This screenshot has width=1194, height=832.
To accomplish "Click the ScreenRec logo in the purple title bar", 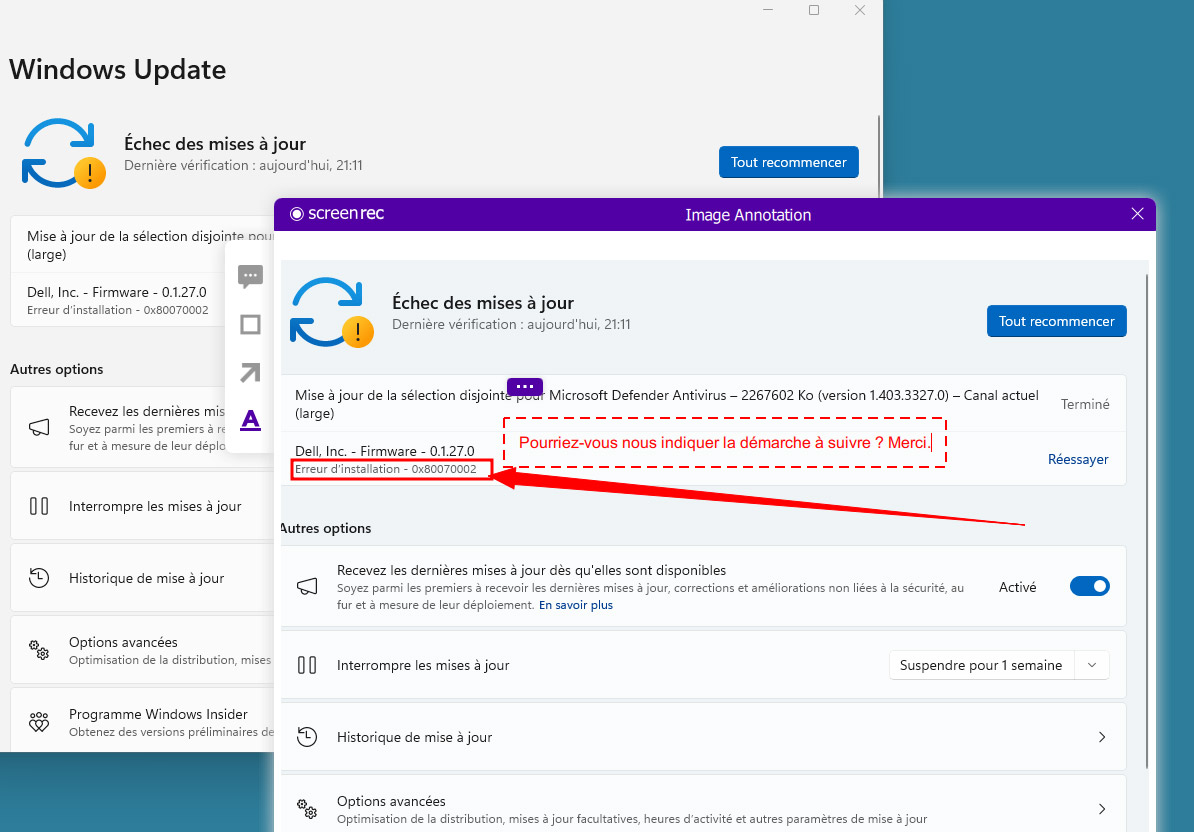I will [x=337, y=214].
